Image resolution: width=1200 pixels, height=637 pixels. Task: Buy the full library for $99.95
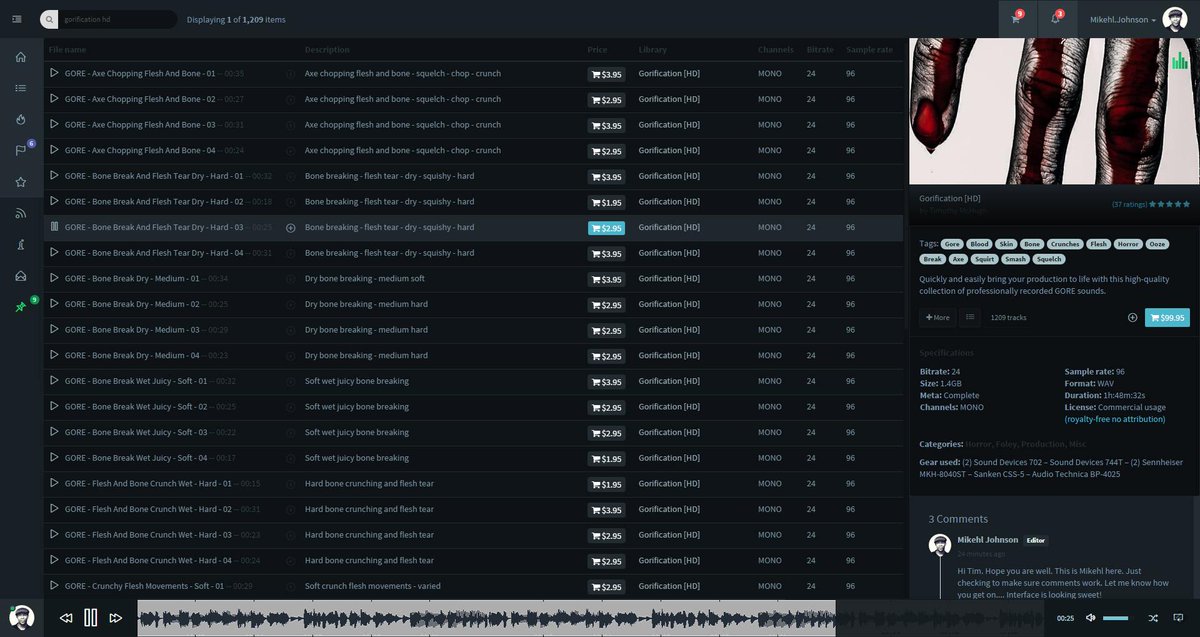pyautogui.click(x=1167, y=318)
